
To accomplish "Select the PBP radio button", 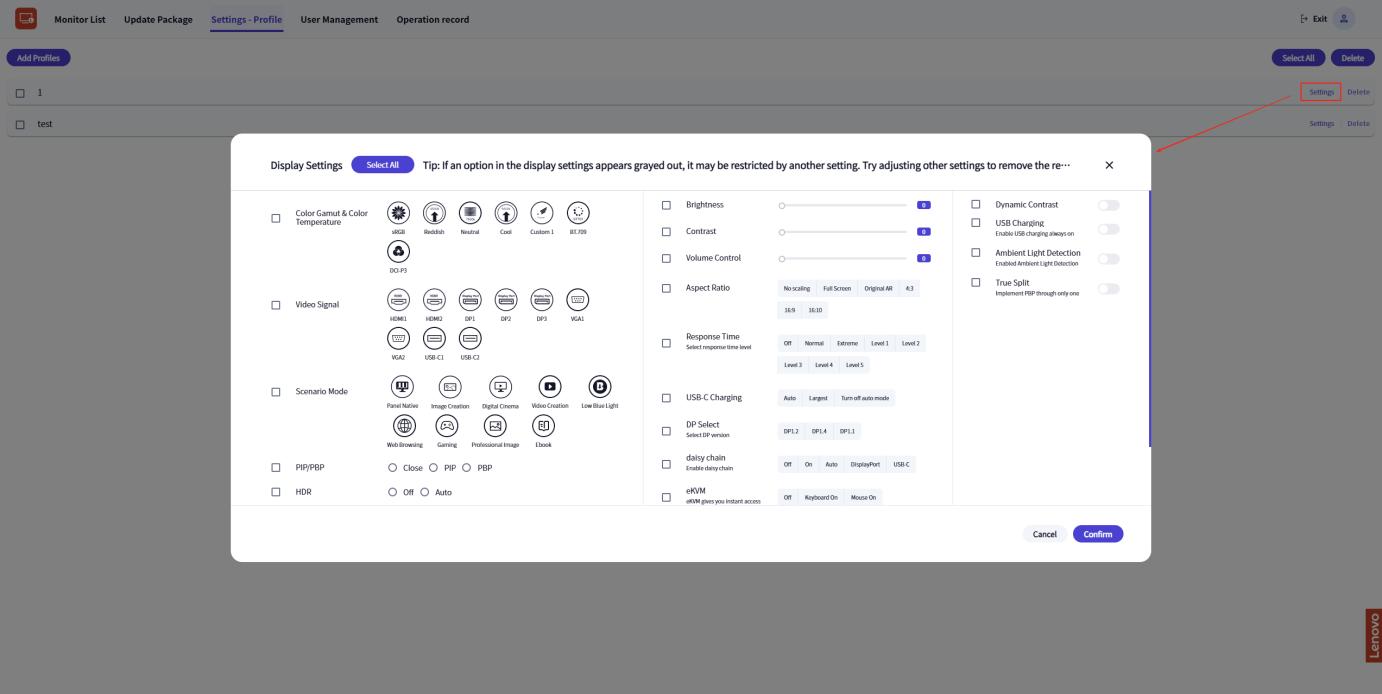I will [466, 468].
